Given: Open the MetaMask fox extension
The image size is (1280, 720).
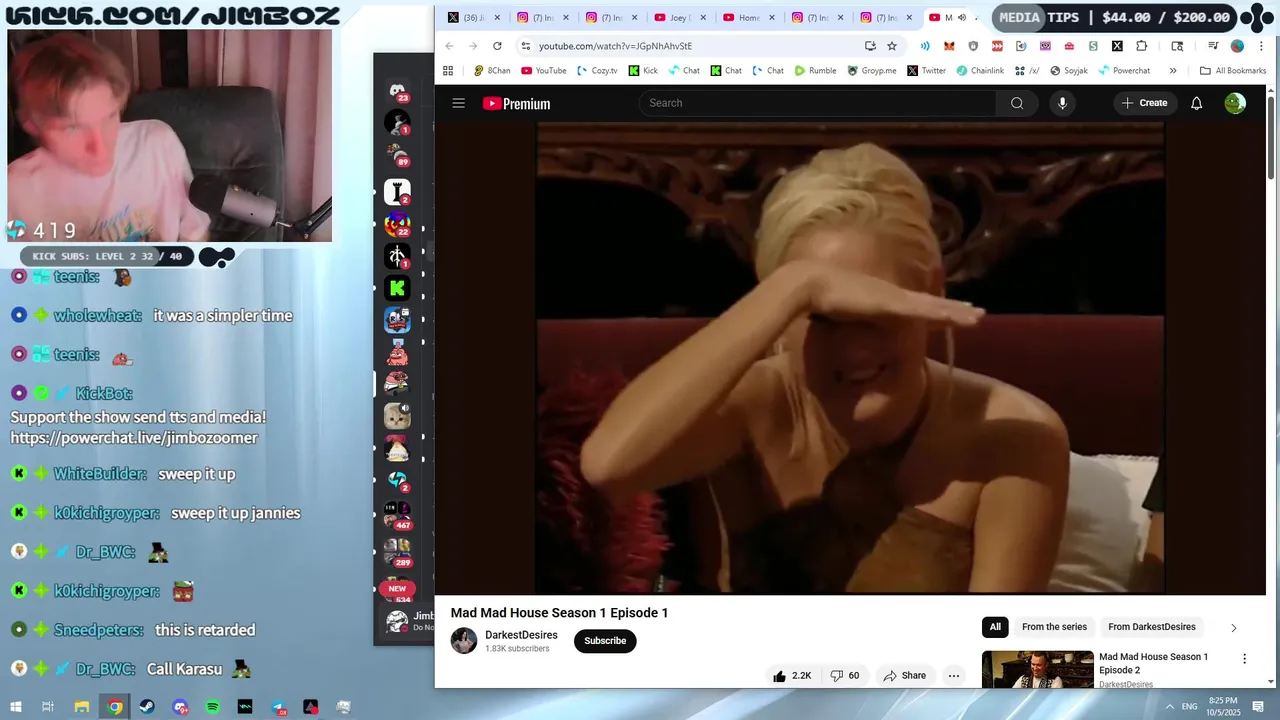Looking at the screenshot, I should 949,46.
